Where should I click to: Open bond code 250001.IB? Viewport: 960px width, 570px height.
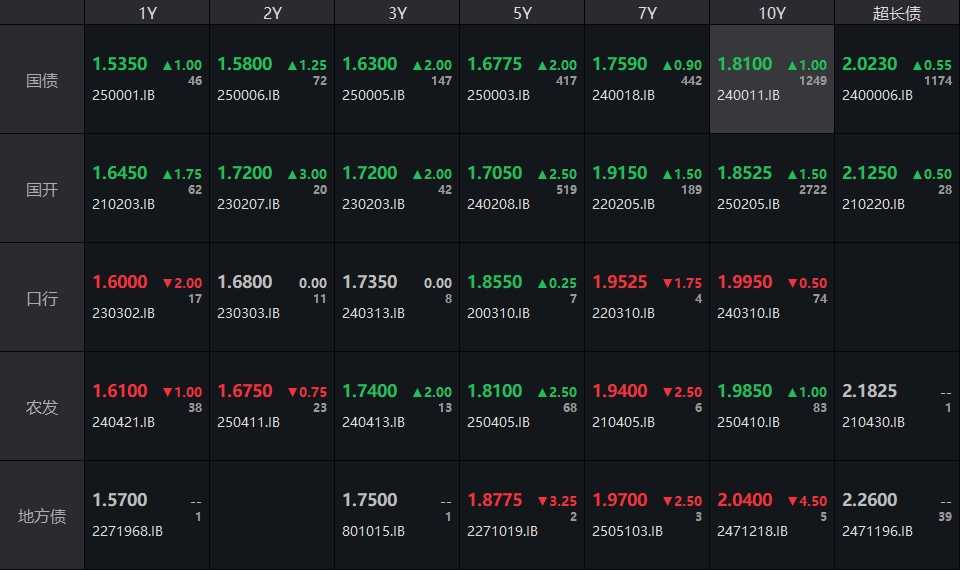coord(123,95)
